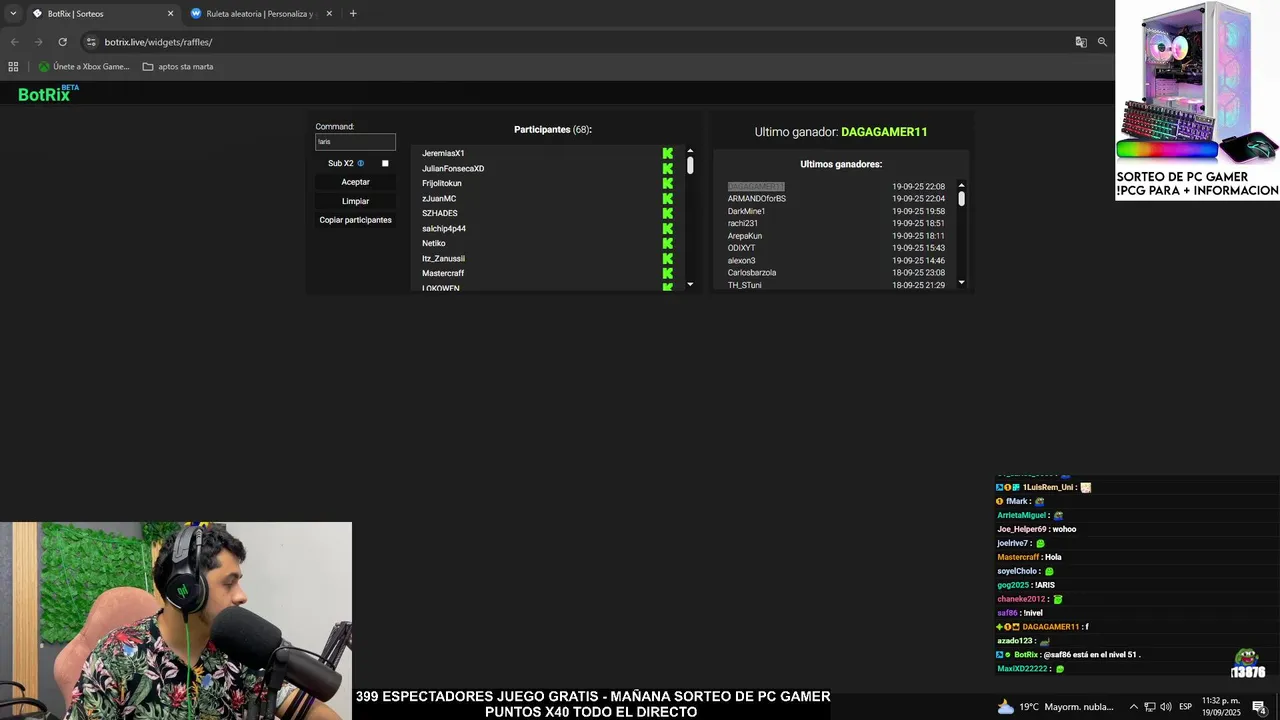
Task: Click the Kick icon beside JeremiasX1
Action: point(668,153)
